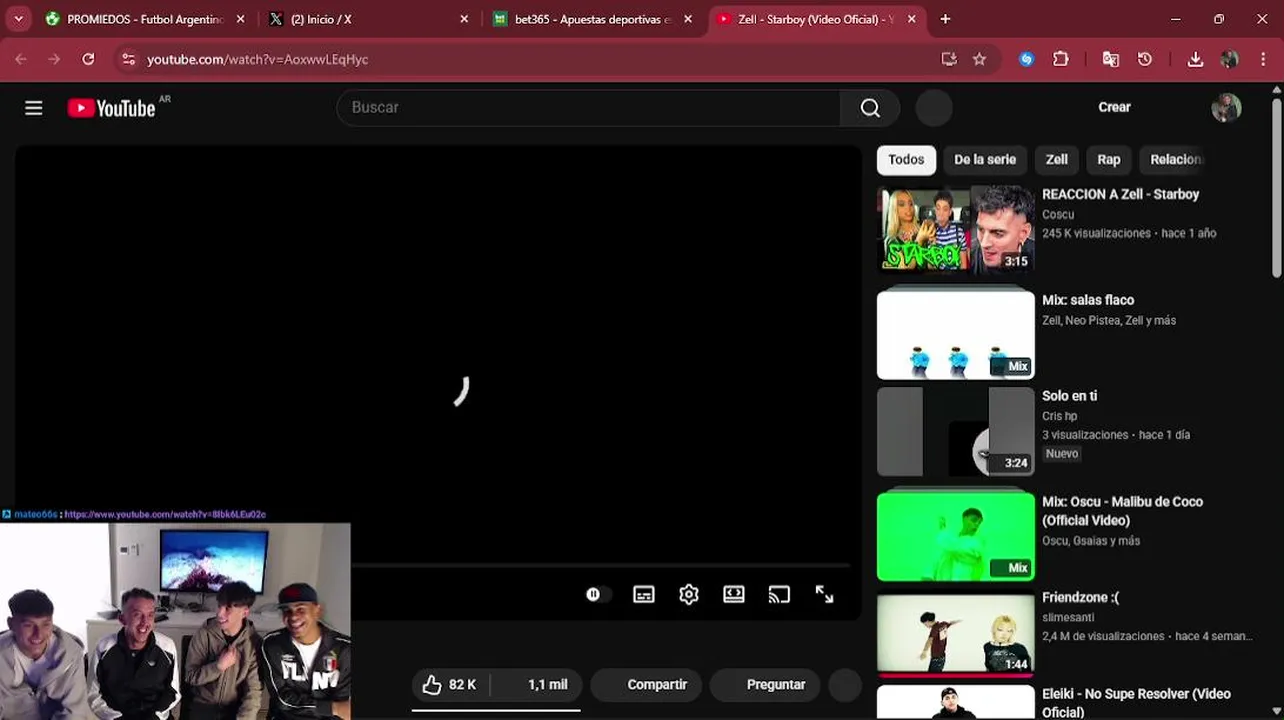Open the account avatar on YouTube
This screenshot has height=720, width=1284.
pyautogui.click(x=1226, y=108)
